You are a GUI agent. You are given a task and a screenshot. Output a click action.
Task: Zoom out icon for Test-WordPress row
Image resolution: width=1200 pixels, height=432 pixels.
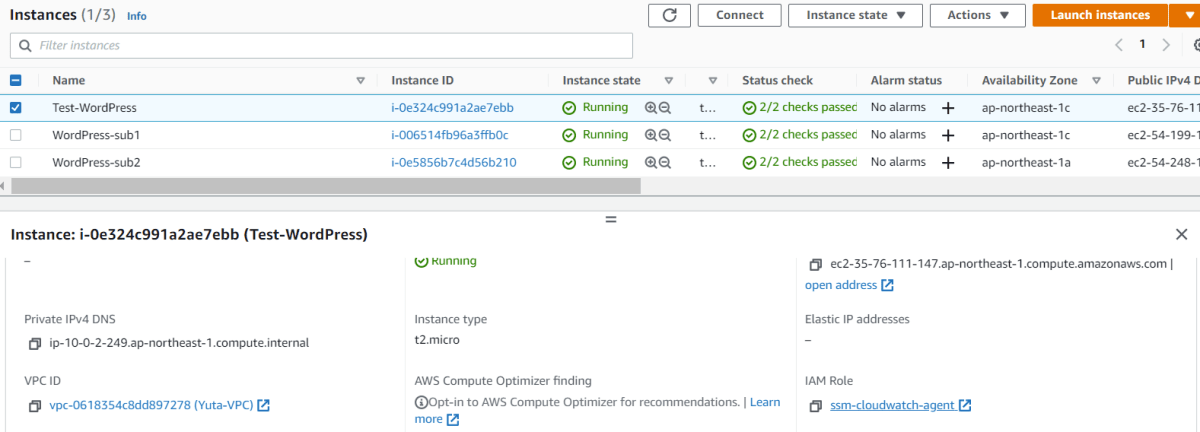(664, 107)
